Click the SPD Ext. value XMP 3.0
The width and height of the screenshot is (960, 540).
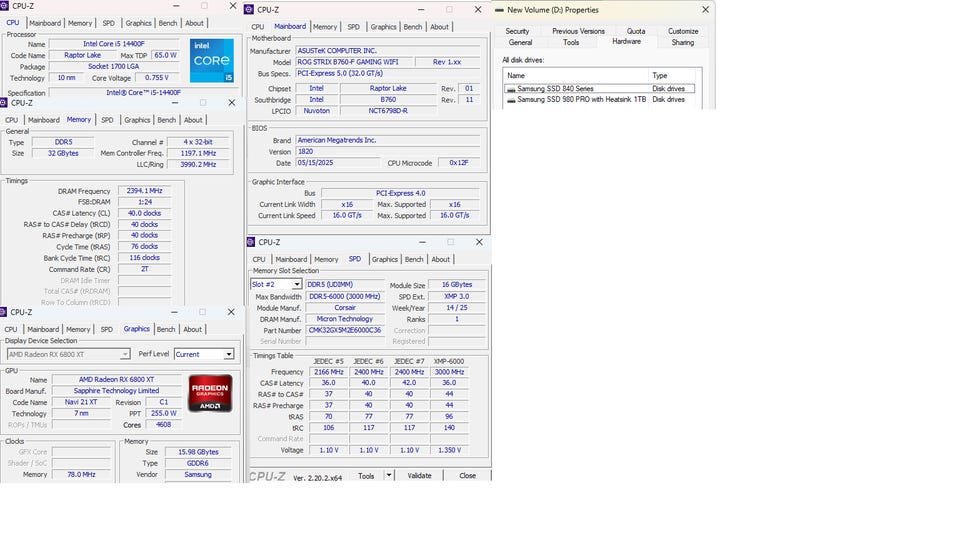[456, 296]
